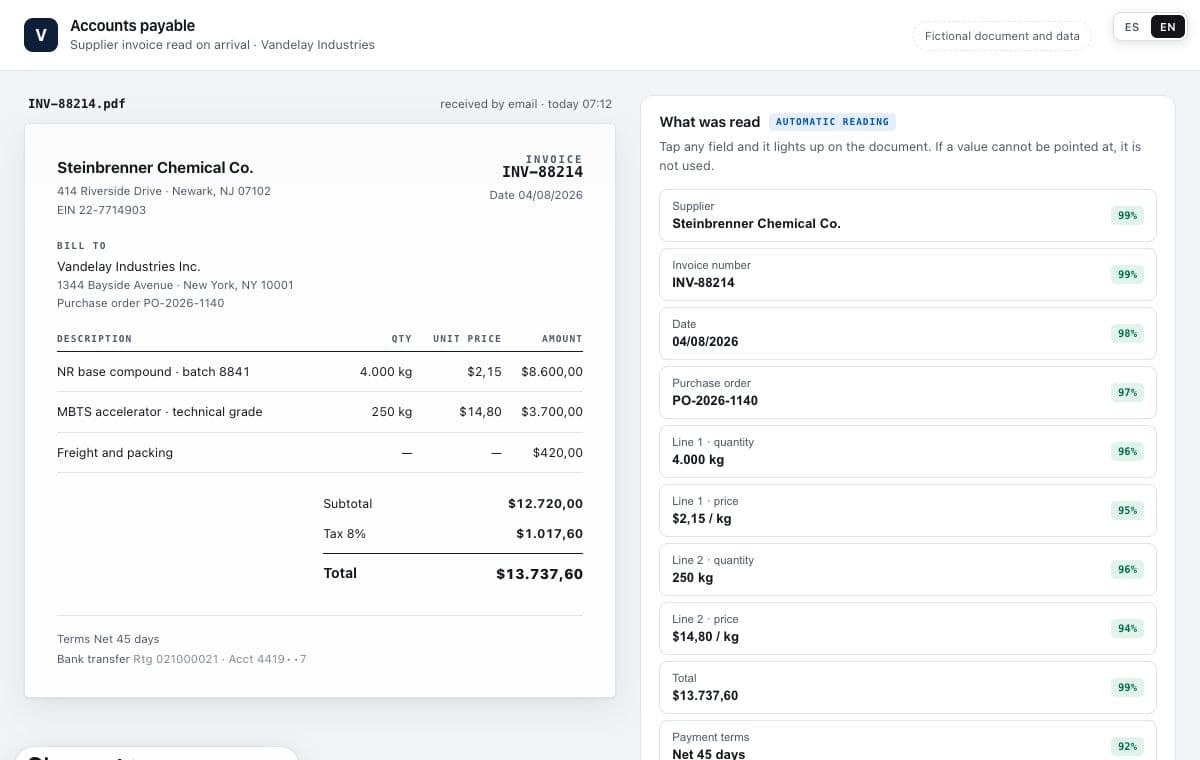This screenshot has width=1200, height=760.
Task: Click the subtotal value $12.720,00
Action: 545,504
